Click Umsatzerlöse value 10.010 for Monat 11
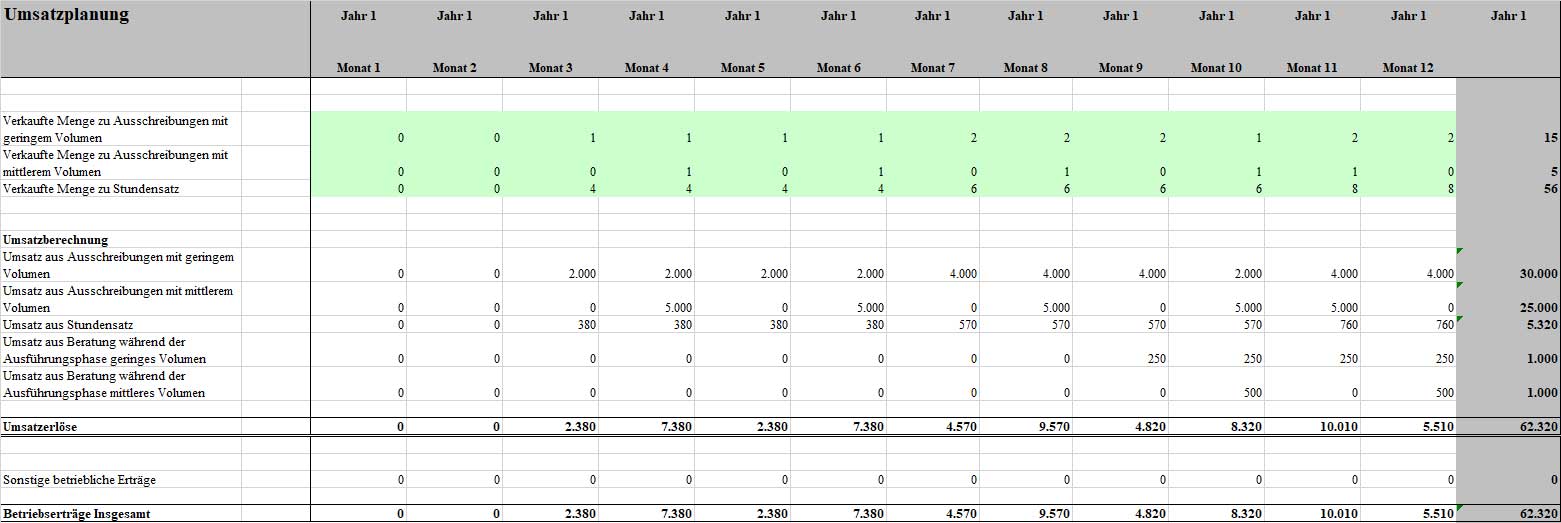 (1340, 427)
